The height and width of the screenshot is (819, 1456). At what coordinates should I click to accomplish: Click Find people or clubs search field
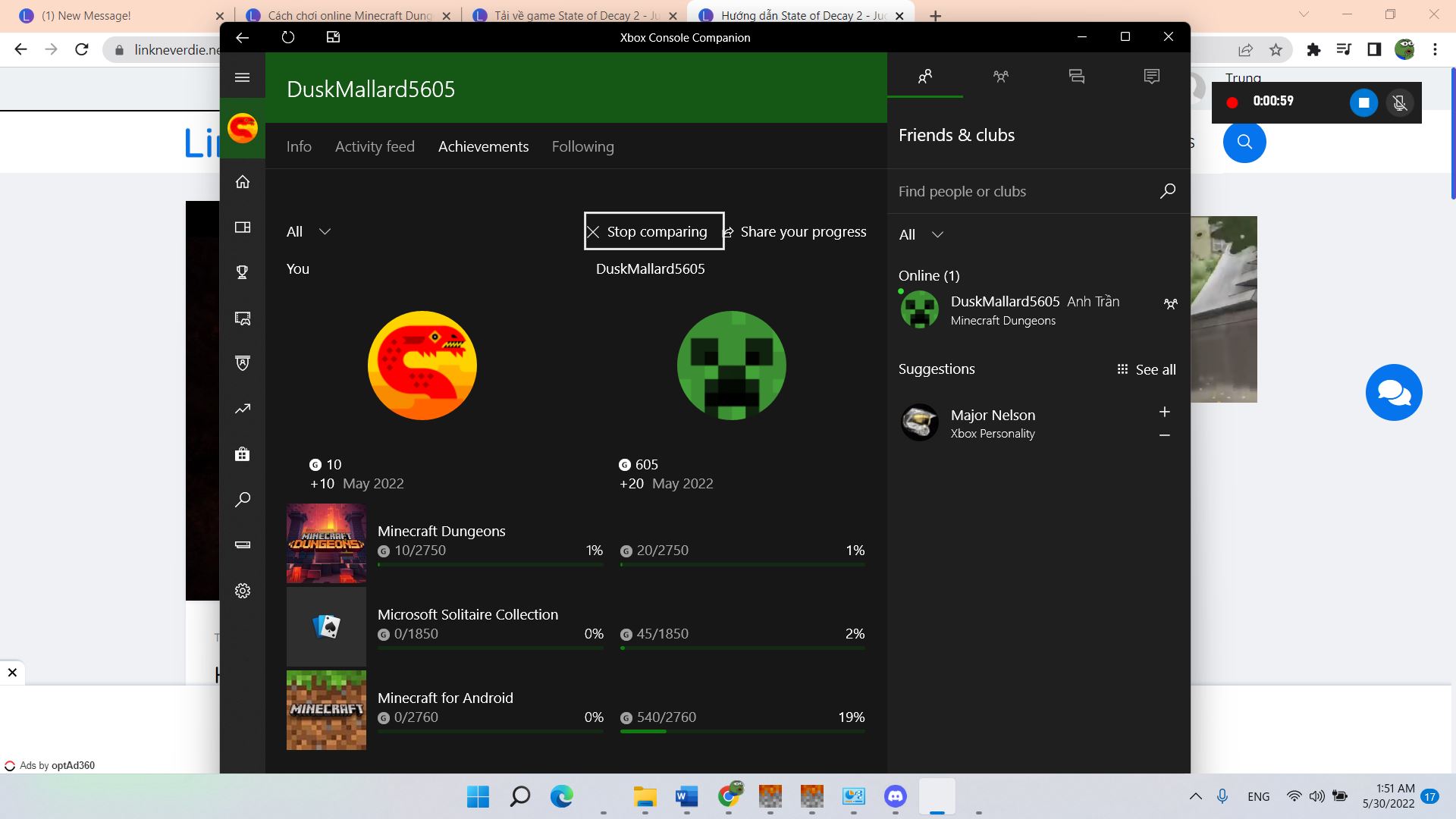(1024, 191)
